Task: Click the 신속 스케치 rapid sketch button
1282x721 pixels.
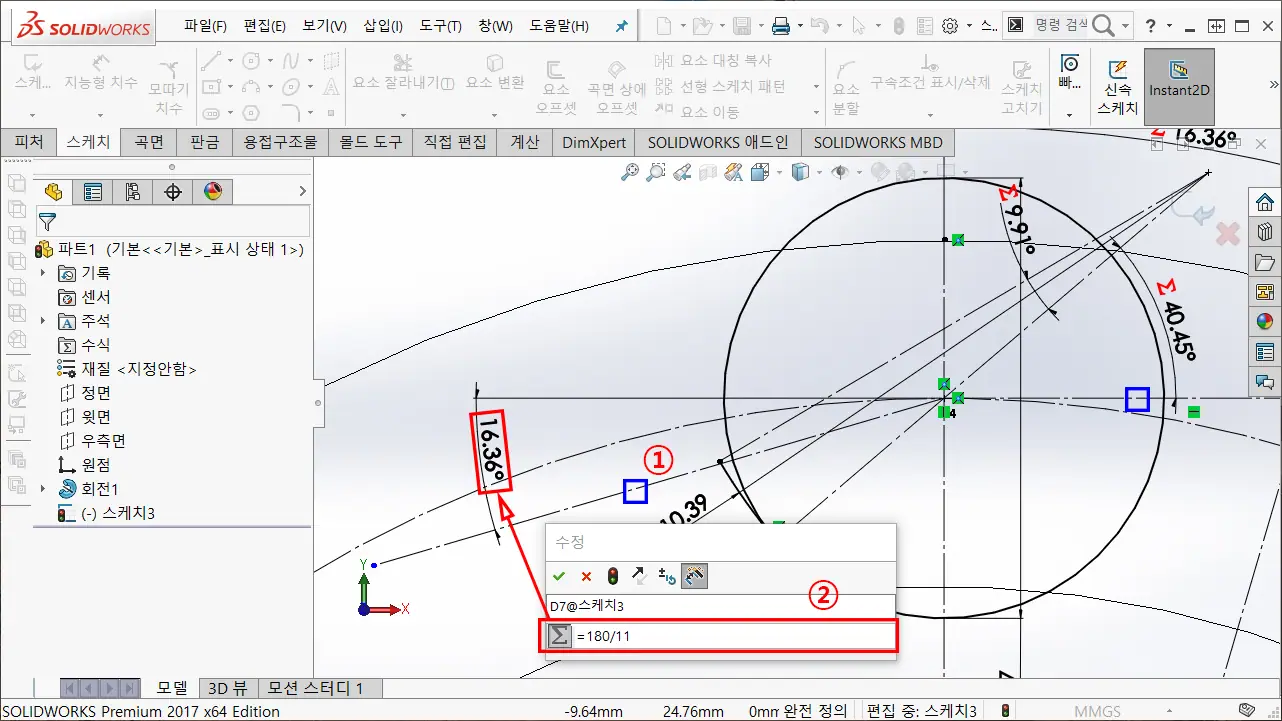Action: 1117,87
